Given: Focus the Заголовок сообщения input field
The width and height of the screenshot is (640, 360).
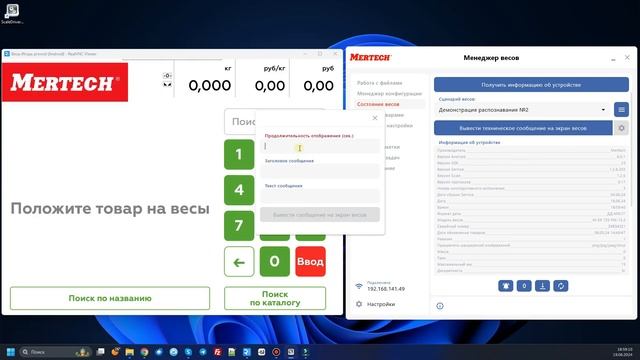Looking at the screenshot, I should click(x=320, y=171).
